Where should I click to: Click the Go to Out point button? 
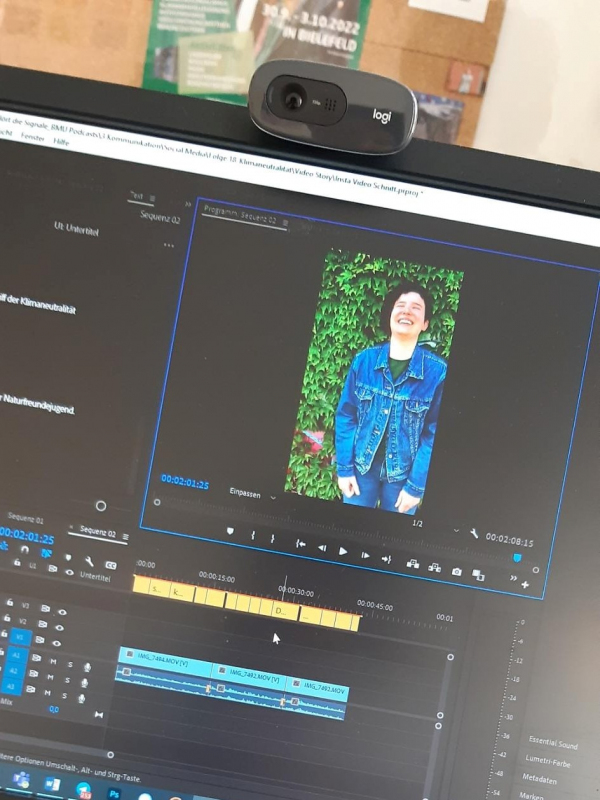[x=386, y=559]
